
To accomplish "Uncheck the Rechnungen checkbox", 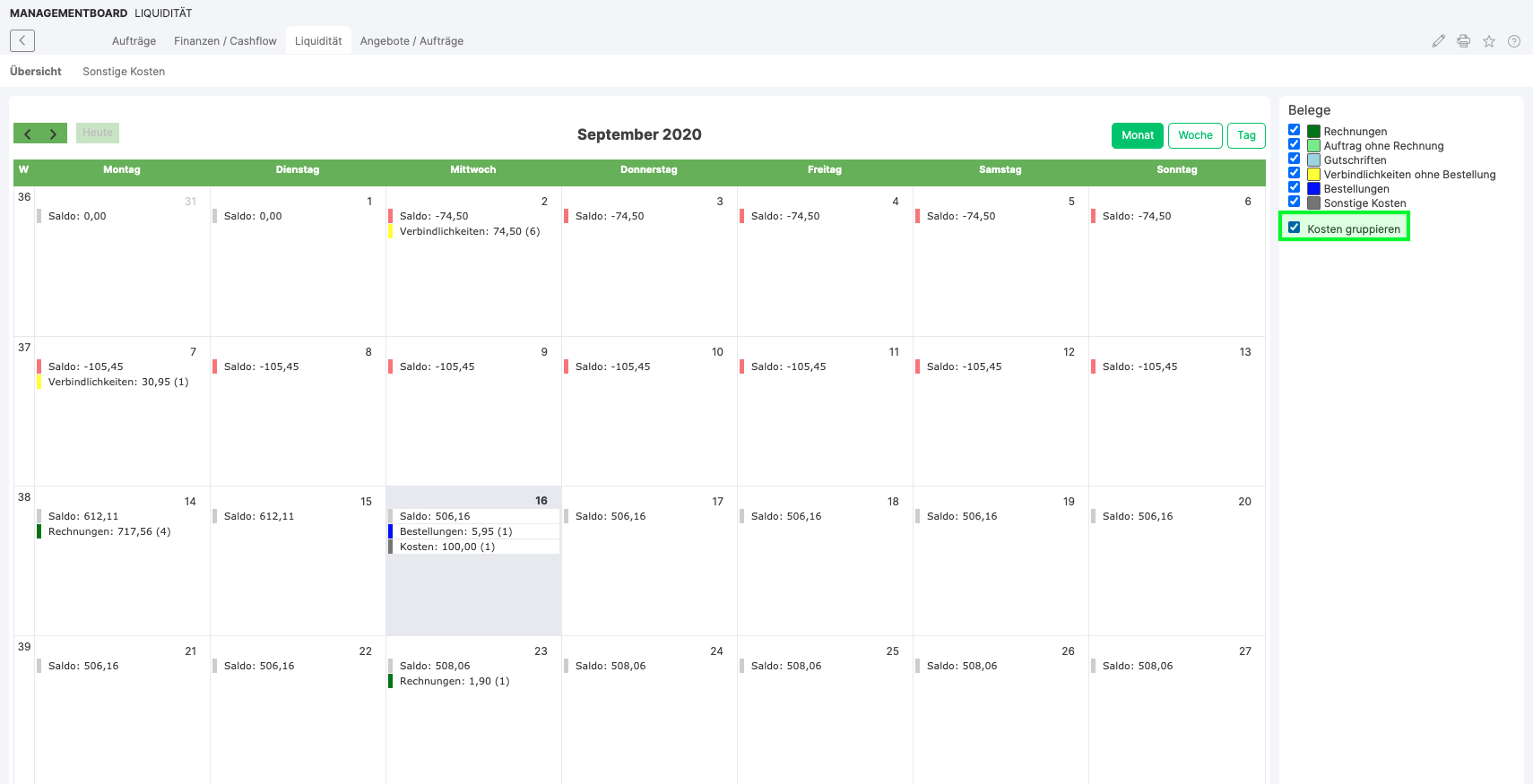I will point(1294,131).
